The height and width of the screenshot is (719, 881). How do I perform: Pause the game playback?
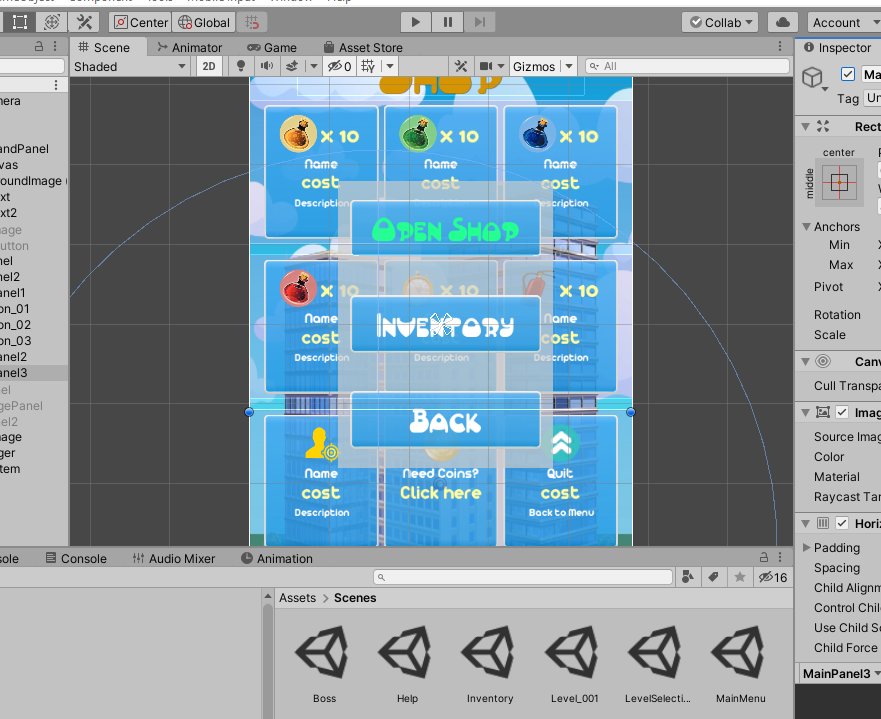[447, 22]
